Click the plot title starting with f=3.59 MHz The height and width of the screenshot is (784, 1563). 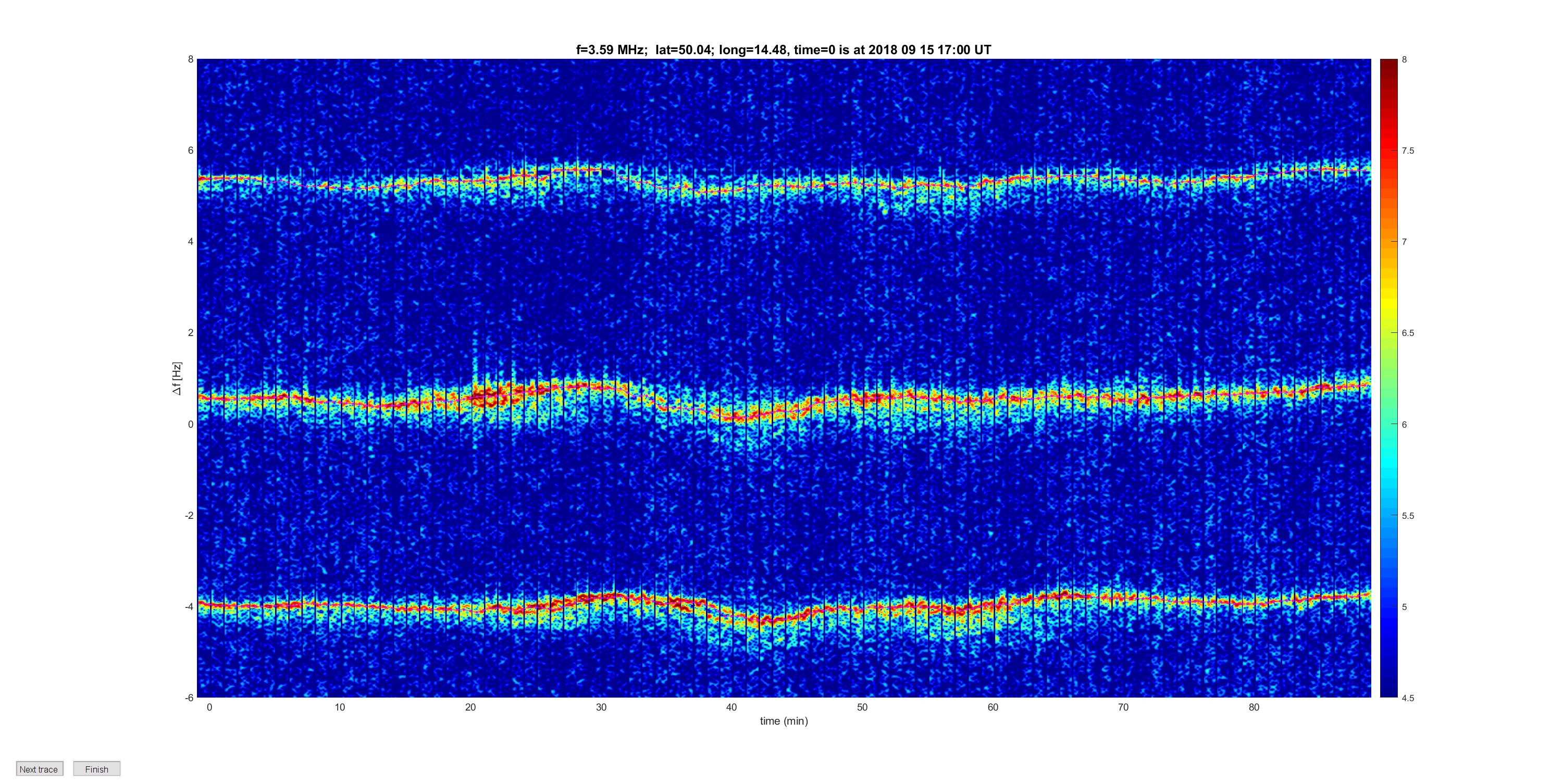pyautogui.click(x=783, y=50)
